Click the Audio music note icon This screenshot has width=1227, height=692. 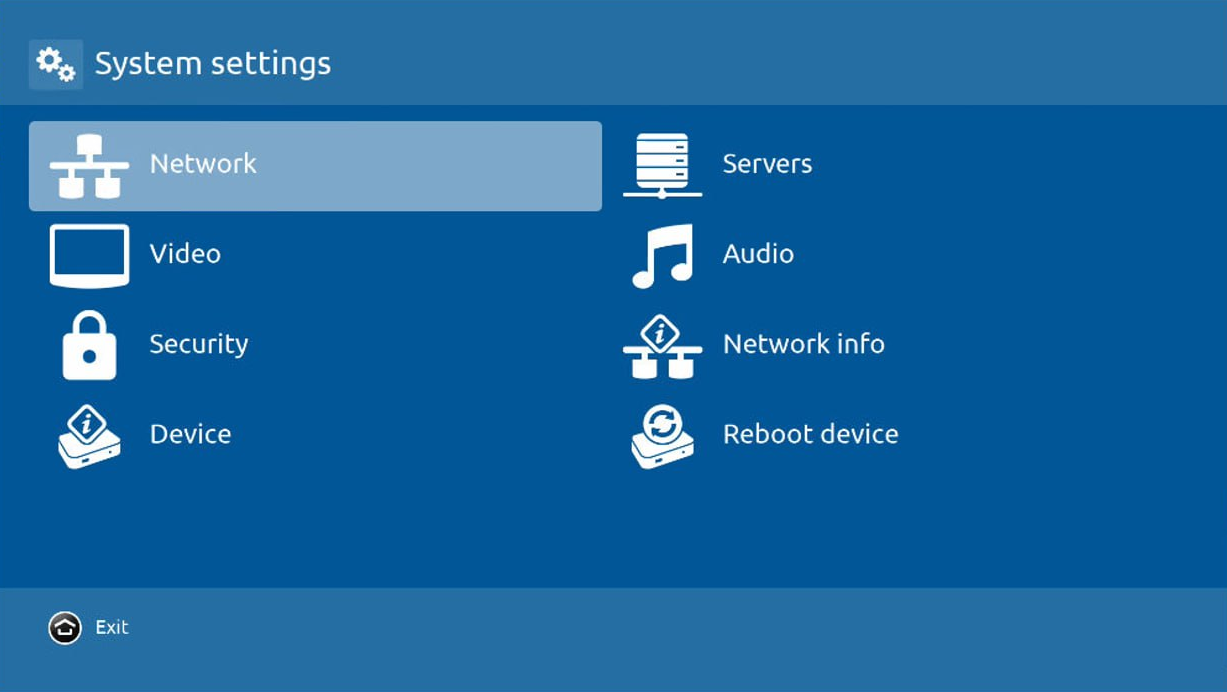(662, 256)
